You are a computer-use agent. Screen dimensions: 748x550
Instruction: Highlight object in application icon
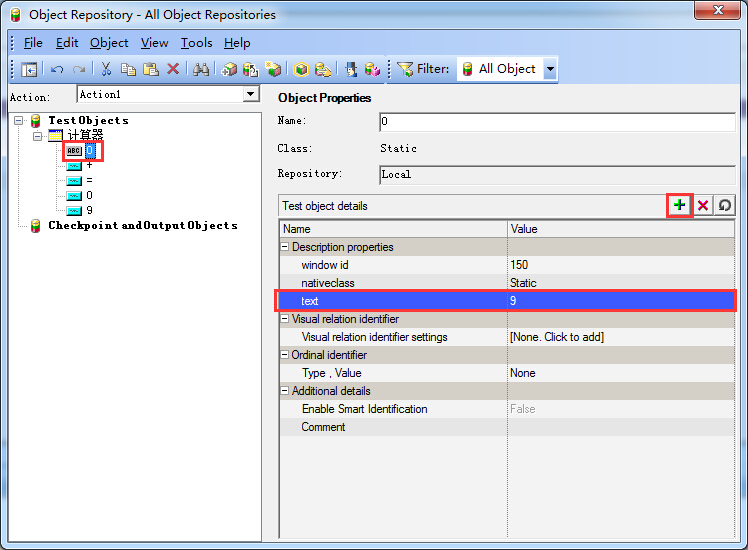[301, 70]
